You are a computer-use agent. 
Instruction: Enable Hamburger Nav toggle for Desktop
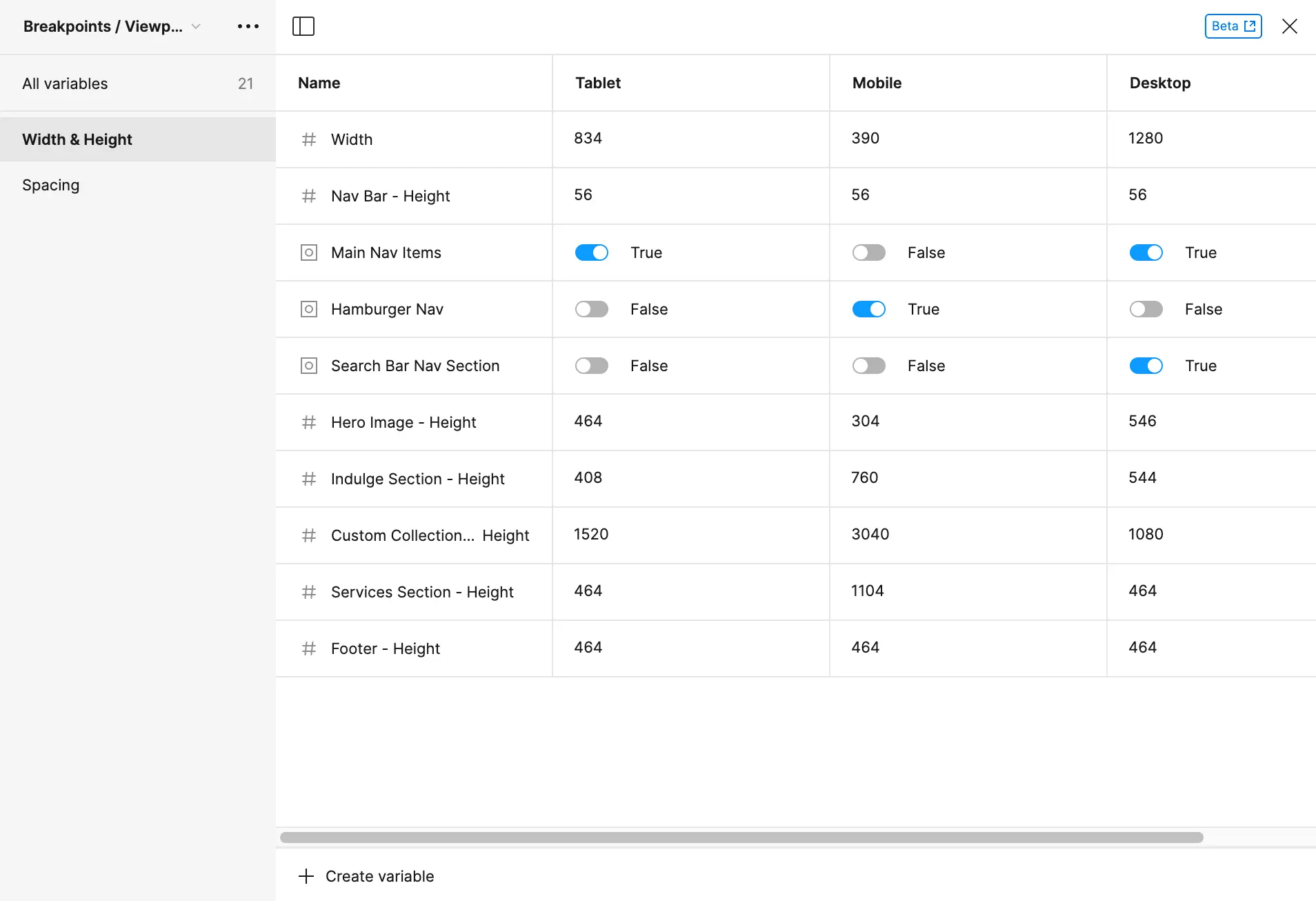(x=1146, y=309)
